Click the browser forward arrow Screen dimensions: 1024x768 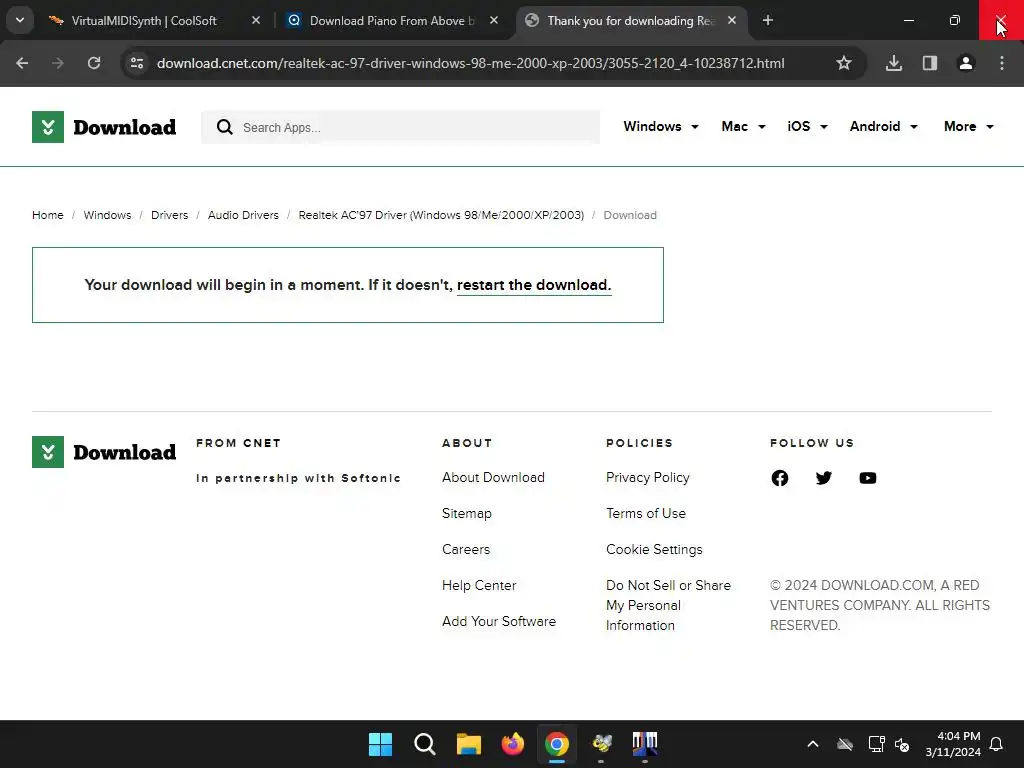[x=58, y=63]
